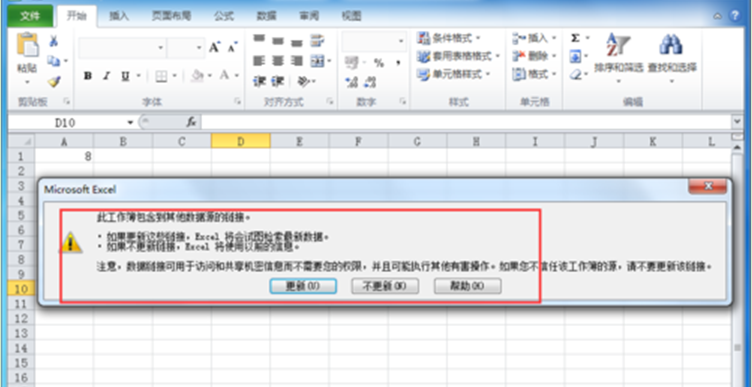Switch to the 插入 ribbon tab
The width and height of the screenshot is (752, 387).
coord(119,16)
